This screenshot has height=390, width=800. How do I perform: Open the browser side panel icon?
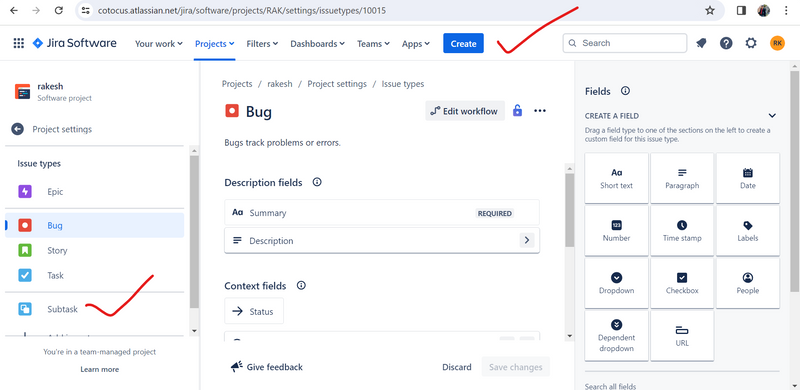tap(741, 10)
